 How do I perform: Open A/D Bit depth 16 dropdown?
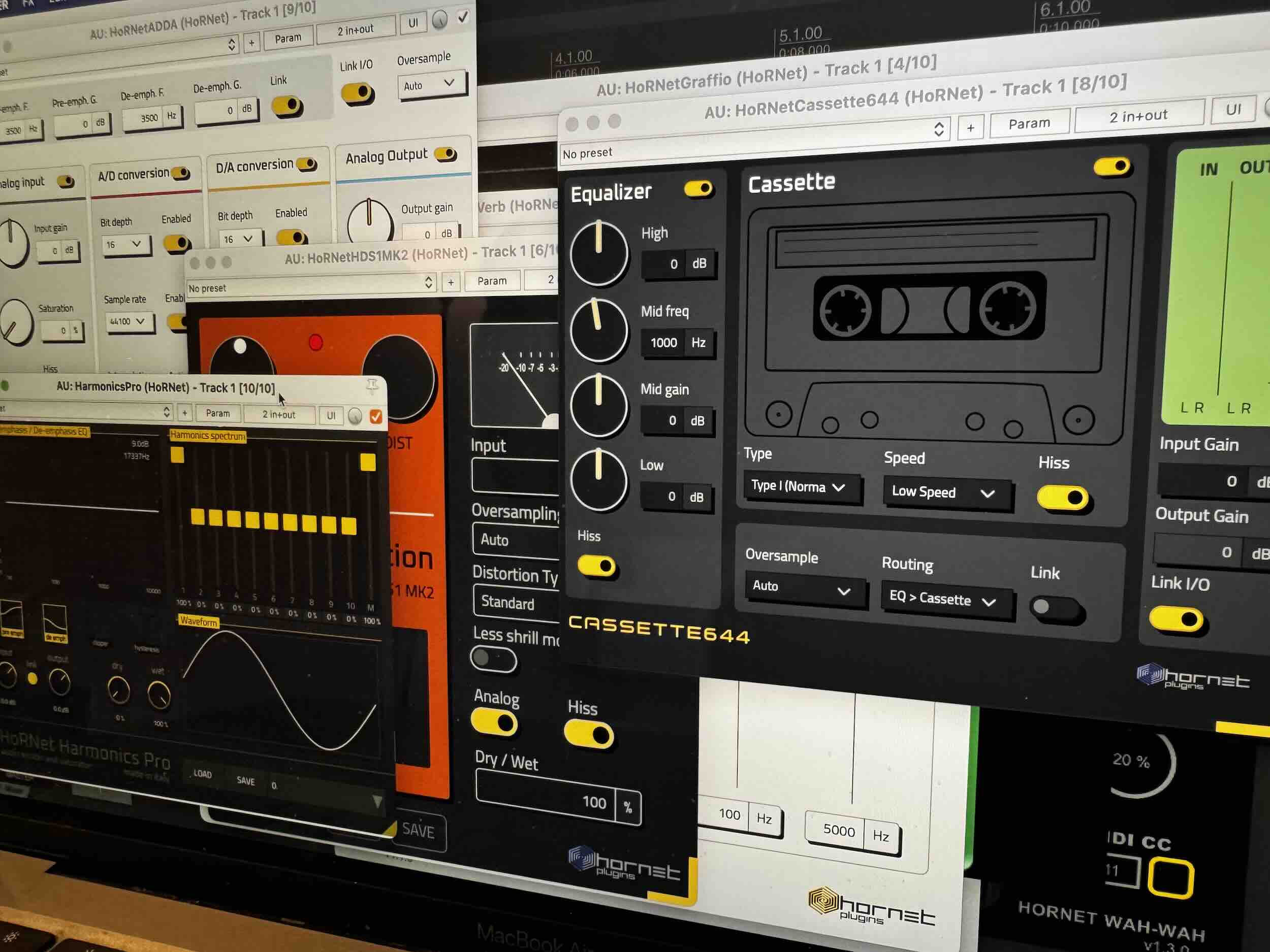click(126, 244)
